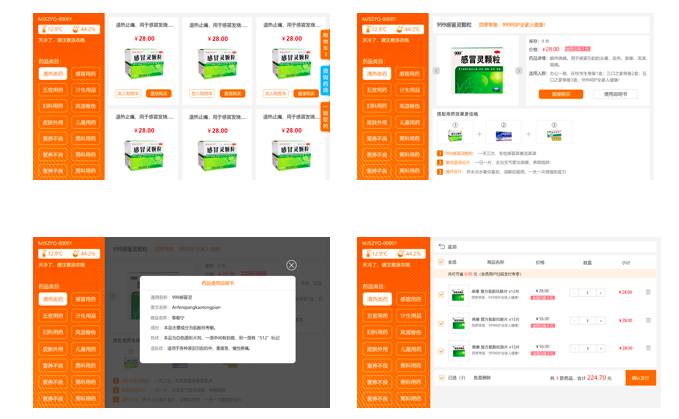Delete the first cart row via its trash icon
The image size is (679, 419).
click(648, 292)
